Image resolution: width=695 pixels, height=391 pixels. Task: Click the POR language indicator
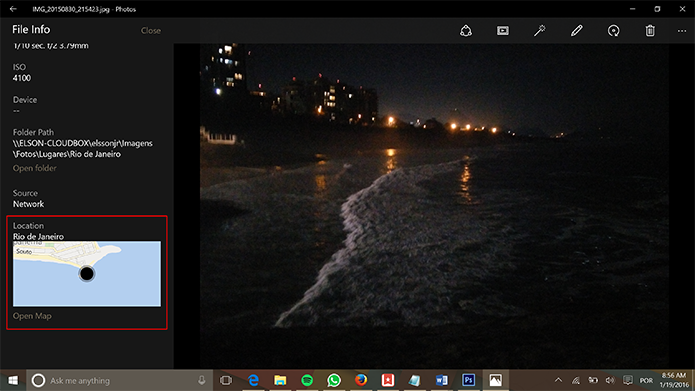(x=646, y=381)
